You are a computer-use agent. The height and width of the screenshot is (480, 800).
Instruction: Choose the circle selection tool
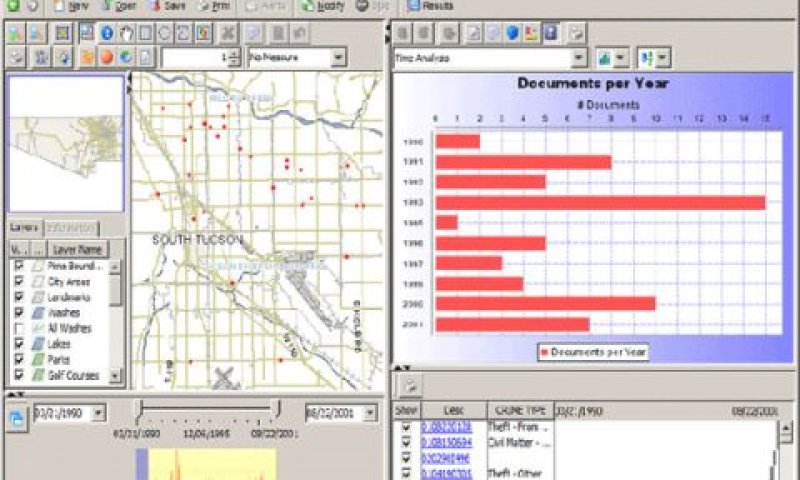coord(164,34)
